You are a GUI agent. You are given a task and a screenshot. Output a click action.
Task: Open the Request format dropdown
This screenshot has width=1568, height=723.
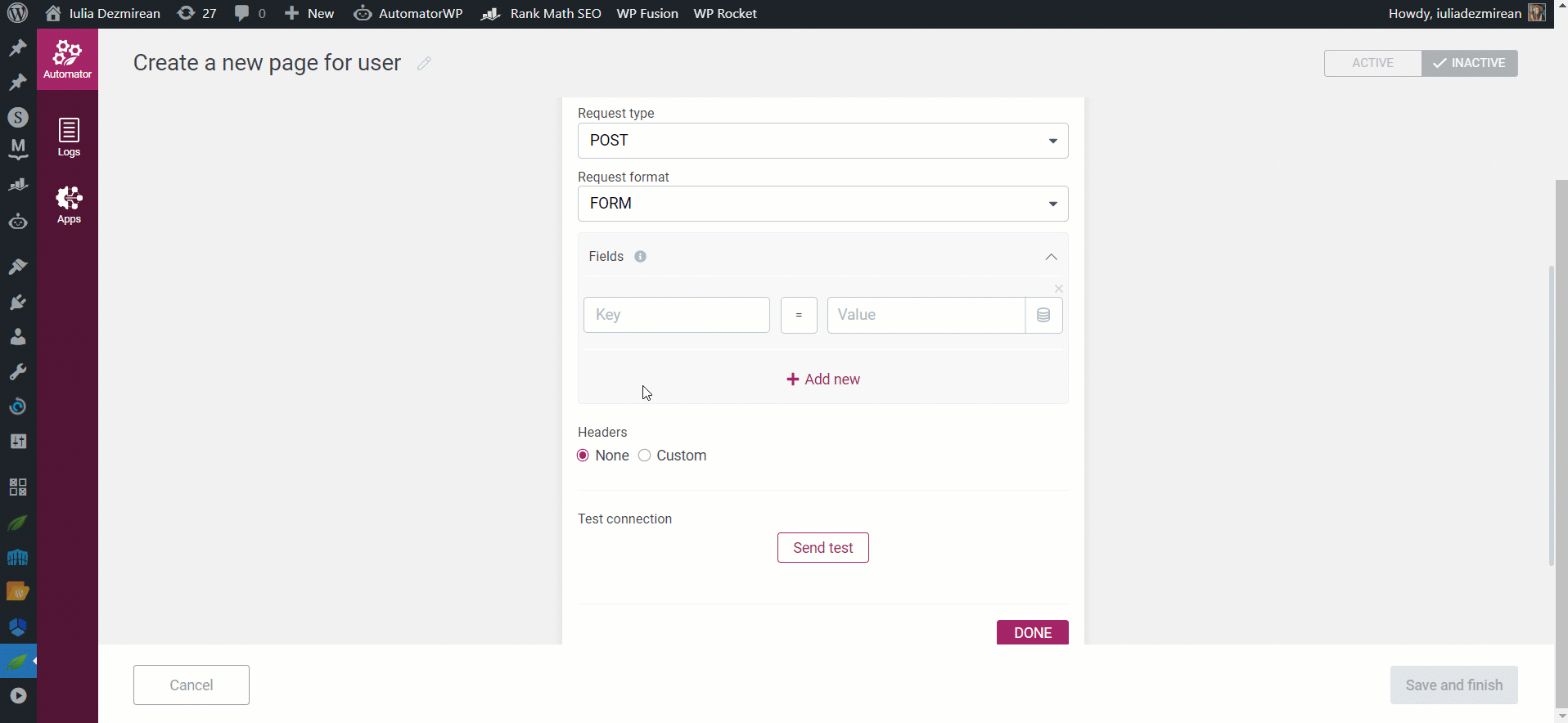pos(823,204)
